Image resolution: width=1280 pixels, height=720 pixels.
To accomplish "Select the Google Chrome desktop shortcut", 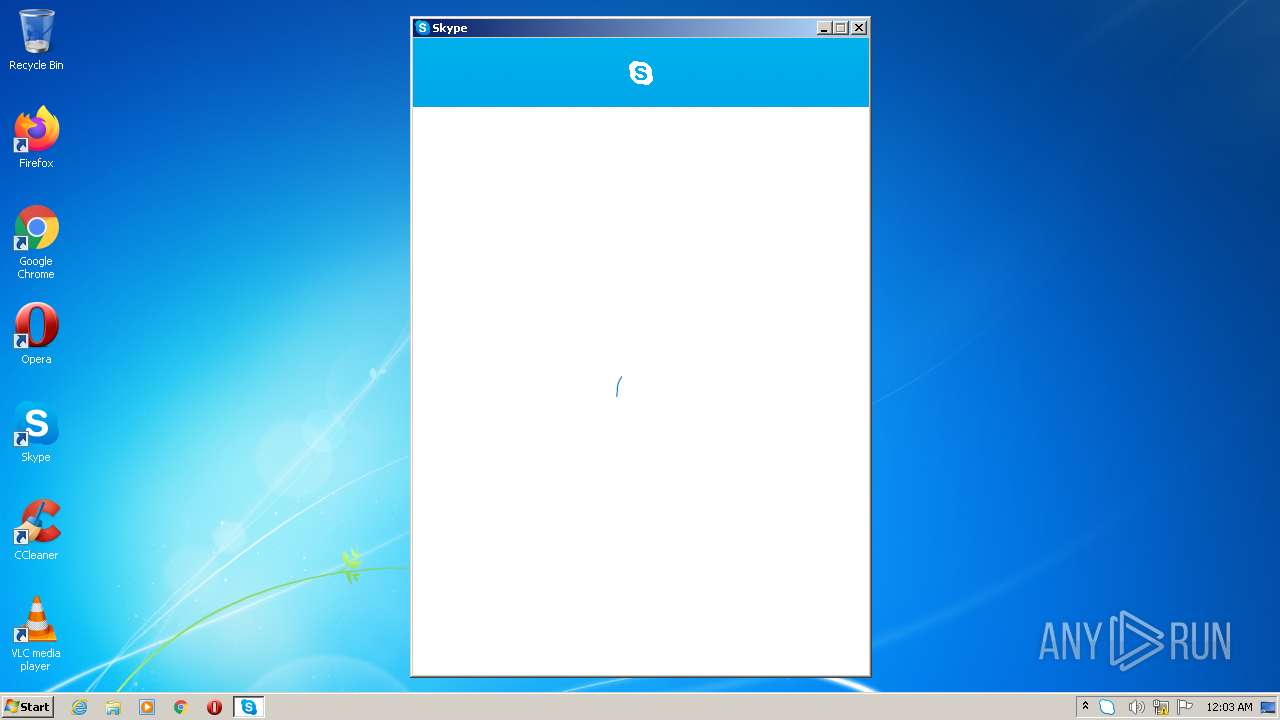I will (x=36, y=242).
